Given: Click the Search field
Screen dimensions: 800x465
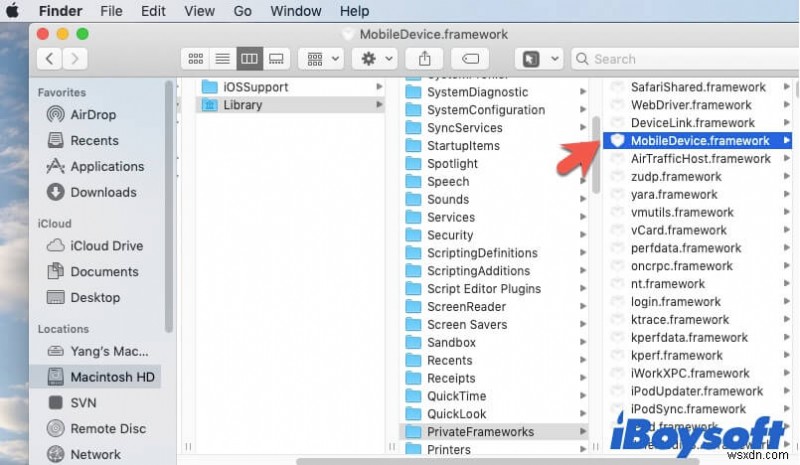Looking at the screenshot, I should coord(685,59).
